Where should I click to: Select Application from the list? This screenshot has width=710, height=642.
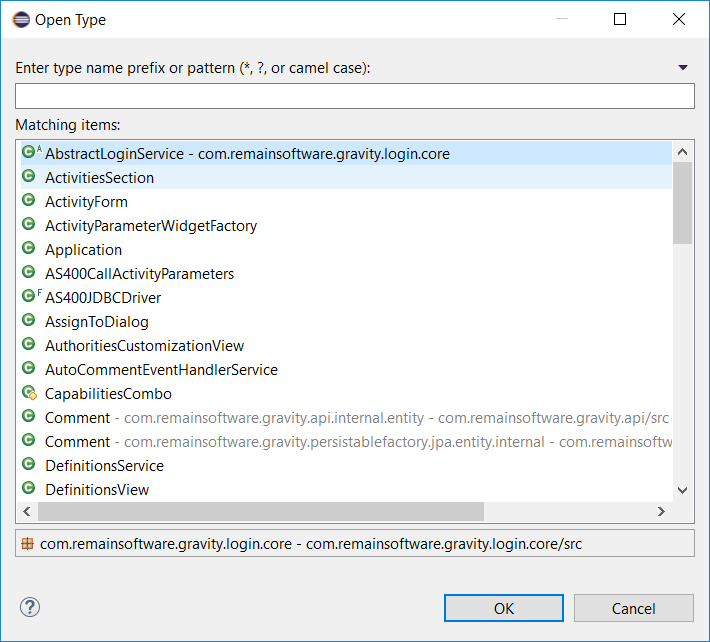pyautogui.click(x=83, y=250)
